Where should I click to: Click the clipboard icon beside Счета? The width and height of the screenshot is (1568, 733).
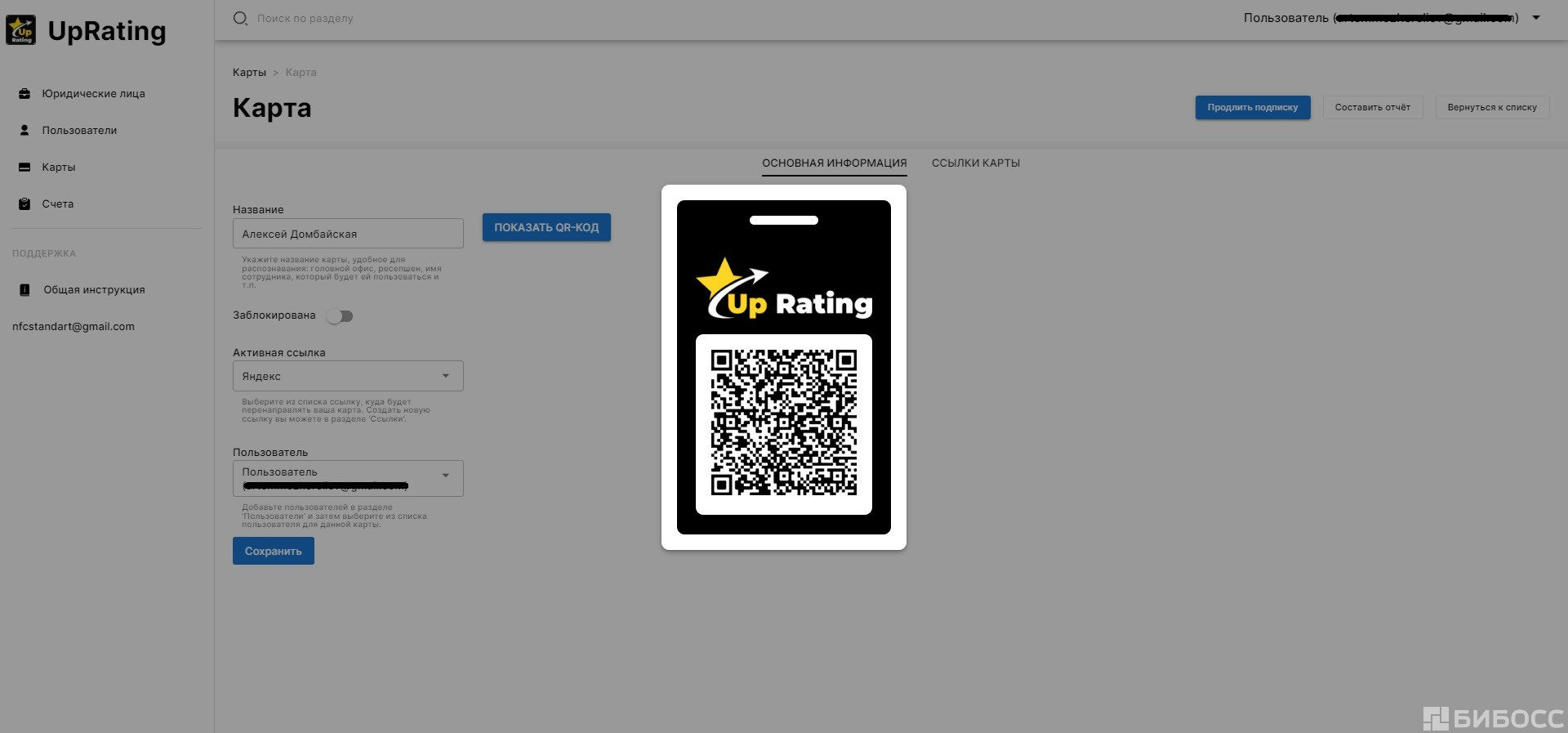point(24,204)
